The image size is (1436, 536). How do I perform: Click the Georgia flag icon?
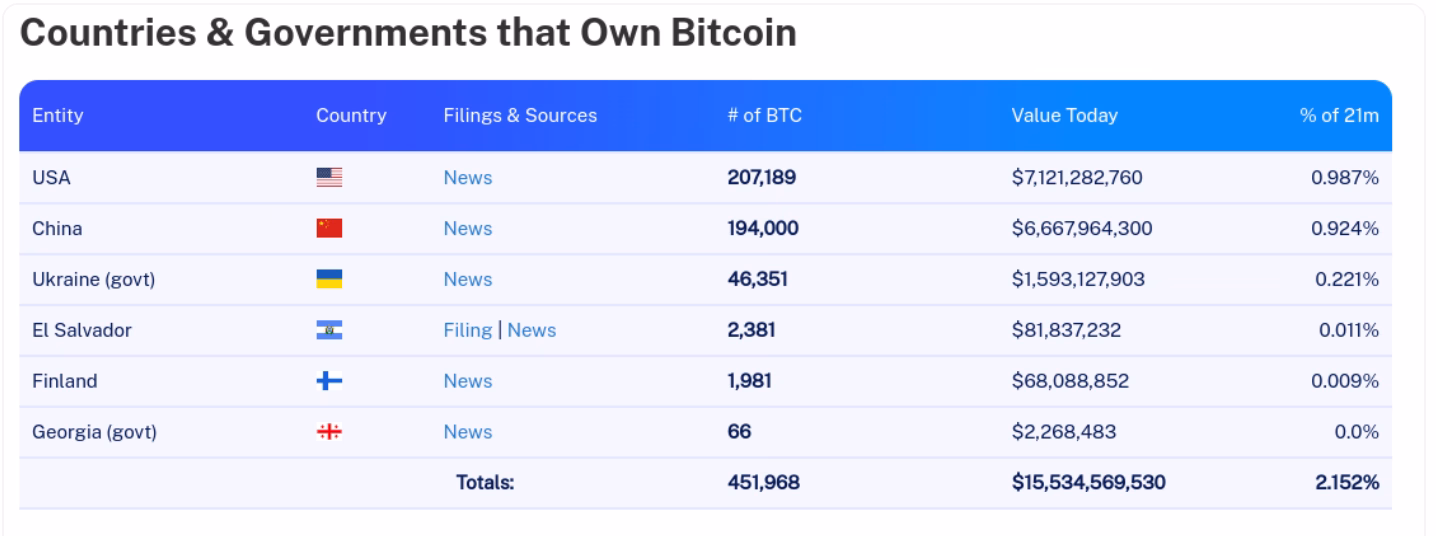point(329,432)
